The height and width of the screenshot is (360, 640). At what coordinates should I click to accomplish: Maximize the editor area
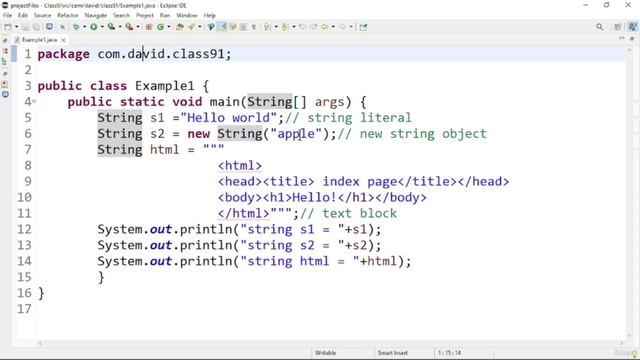pos(632,38)
